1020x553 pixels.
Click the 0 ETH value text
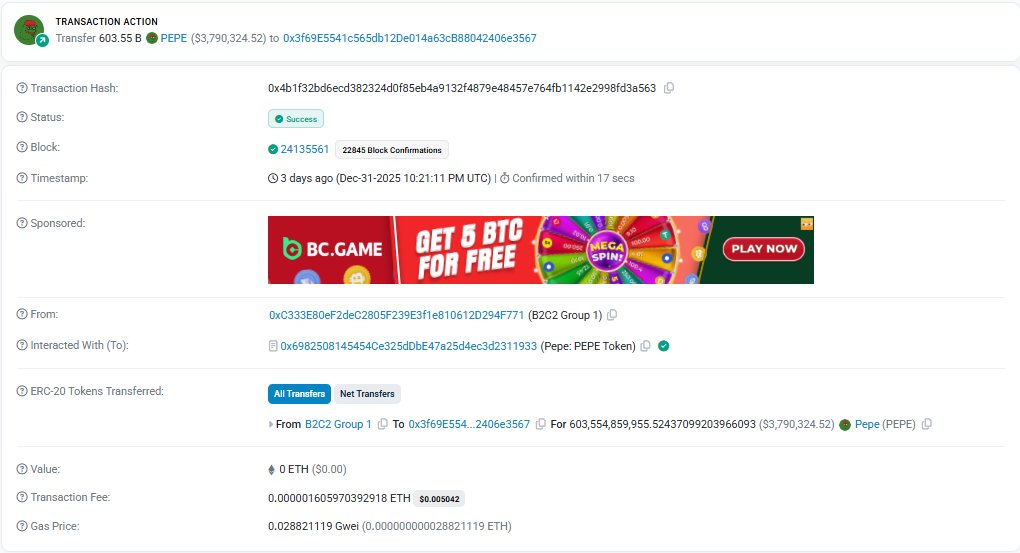point(294,469)
